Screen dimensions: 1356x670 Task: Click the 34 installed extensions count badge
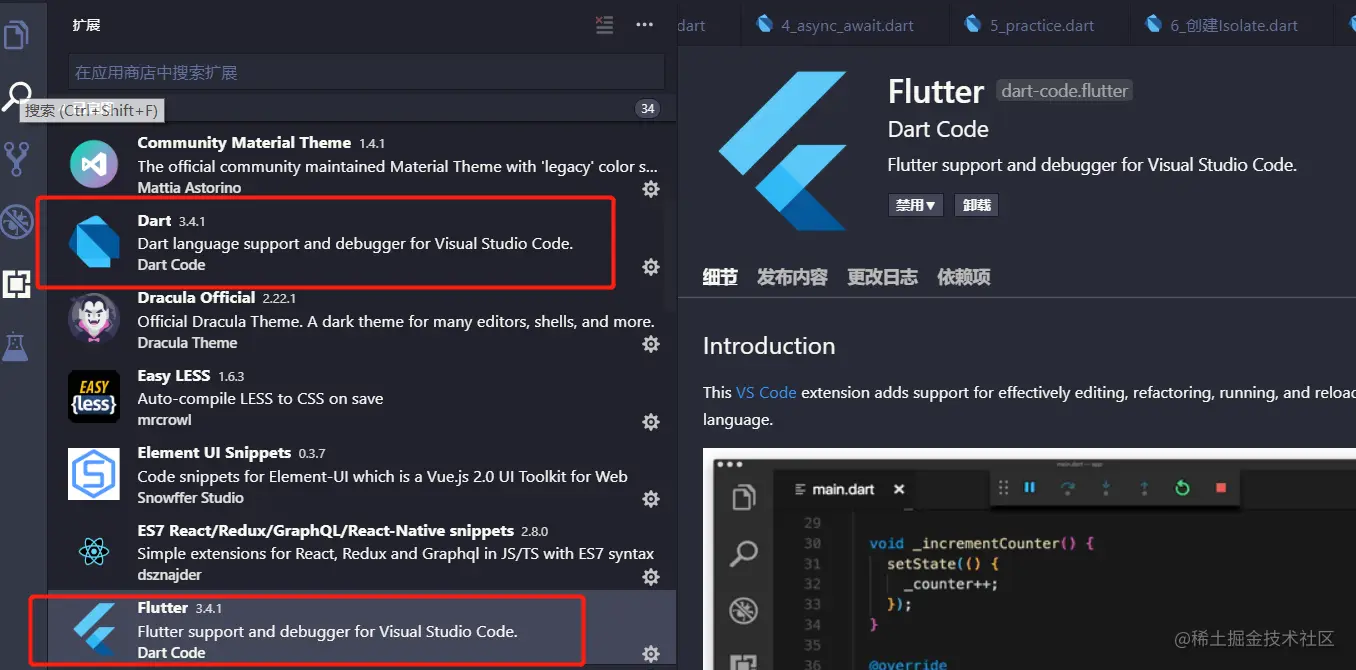[x=648, y=108]
